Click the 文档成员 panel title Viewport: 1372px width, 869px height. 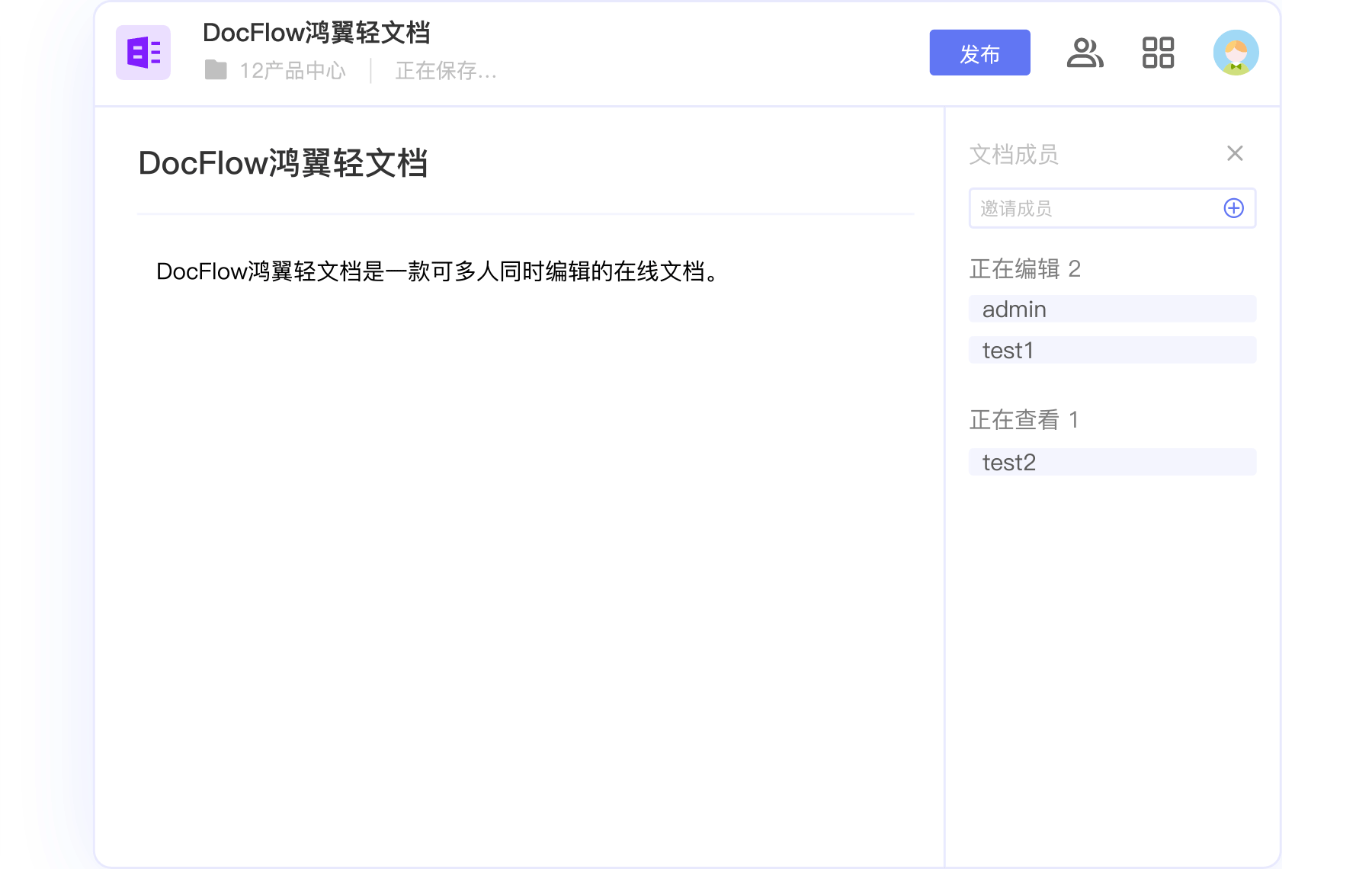(1013, 154)
